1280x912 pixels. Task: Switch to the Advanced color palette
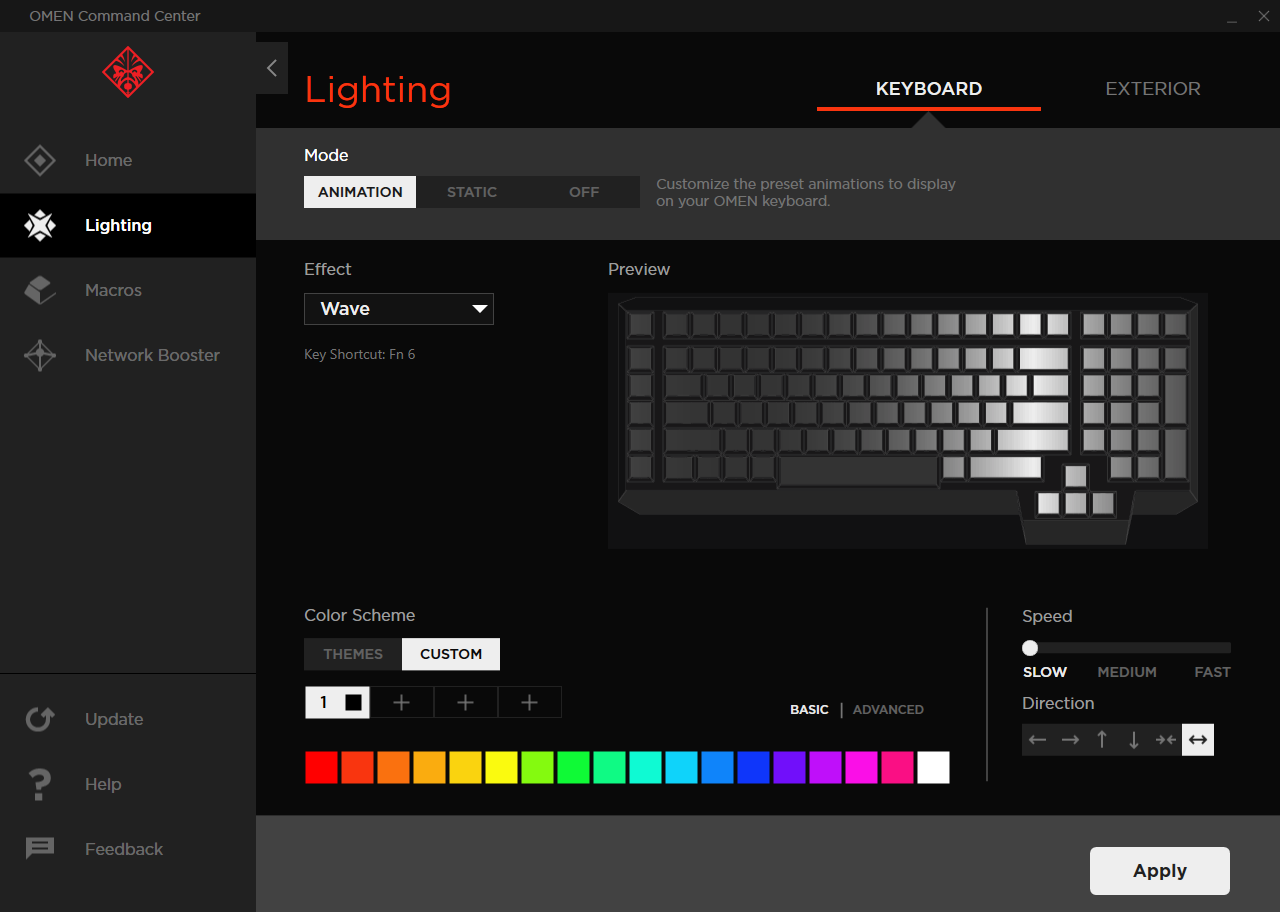pos(888,710)
